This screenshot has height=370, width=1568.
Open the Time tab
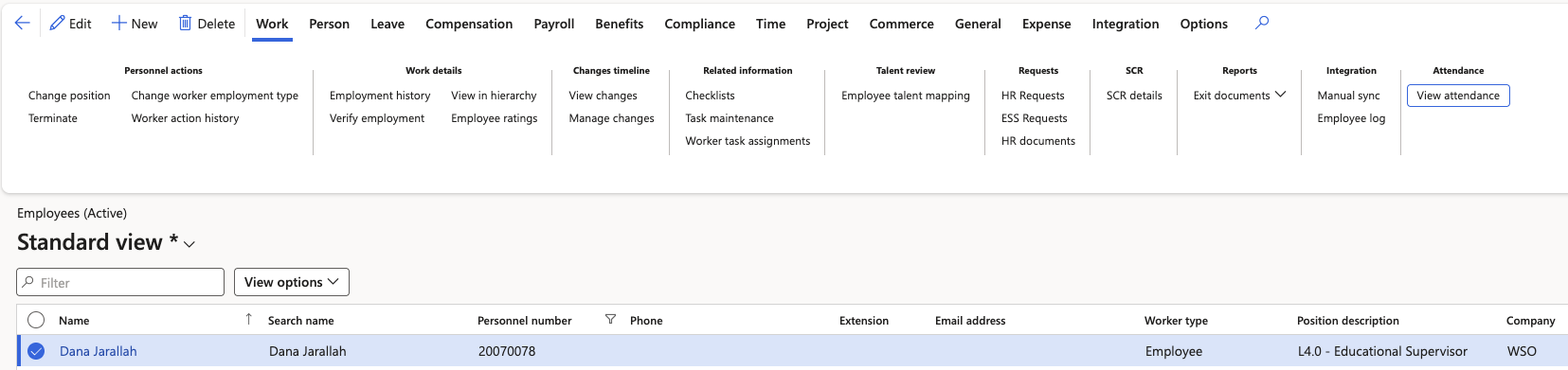pyautogui.click(x=771, y=24)
